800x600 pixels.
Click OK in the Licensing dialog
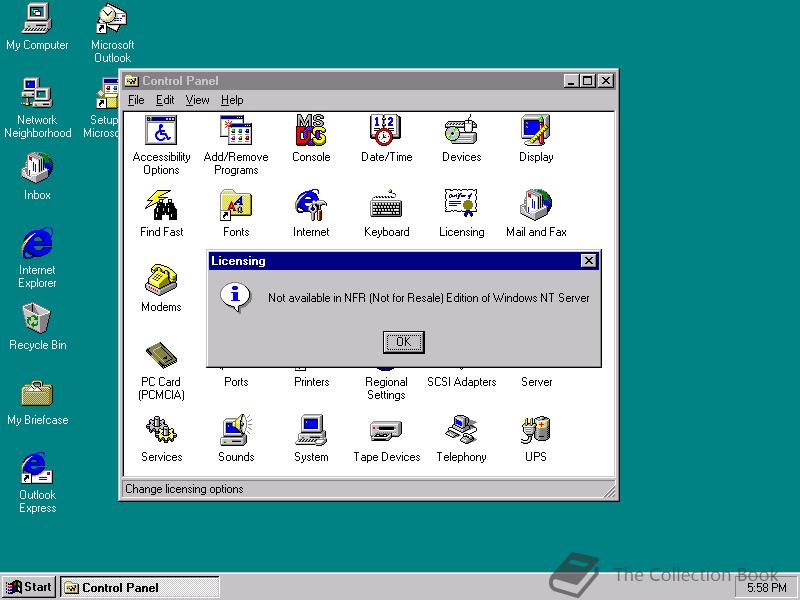click(x=403, y=341)
